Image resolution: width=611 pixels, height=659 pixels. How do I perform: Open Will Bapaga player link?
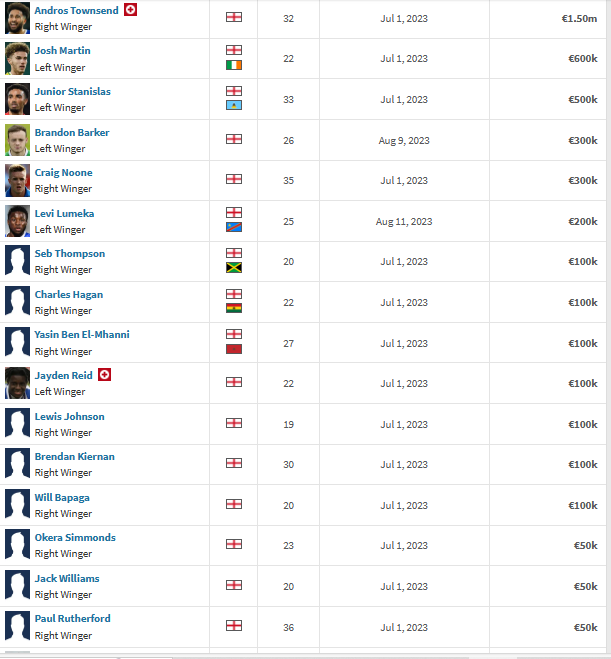coord(62,497)
